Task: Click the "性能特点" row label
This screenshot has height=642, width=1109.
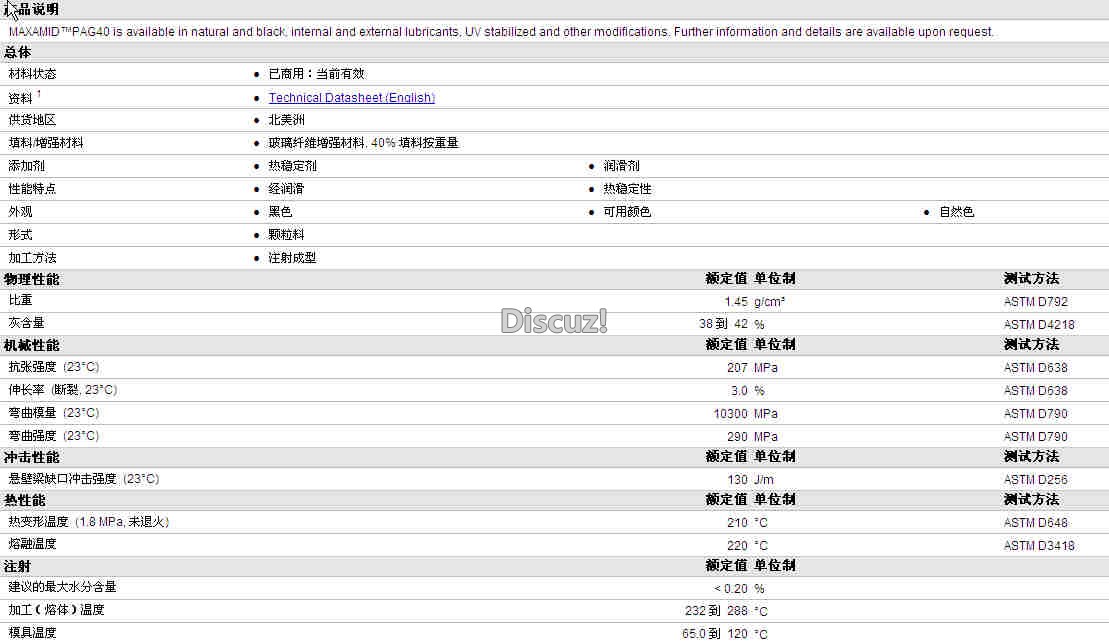Action: [x=33, y=189]
